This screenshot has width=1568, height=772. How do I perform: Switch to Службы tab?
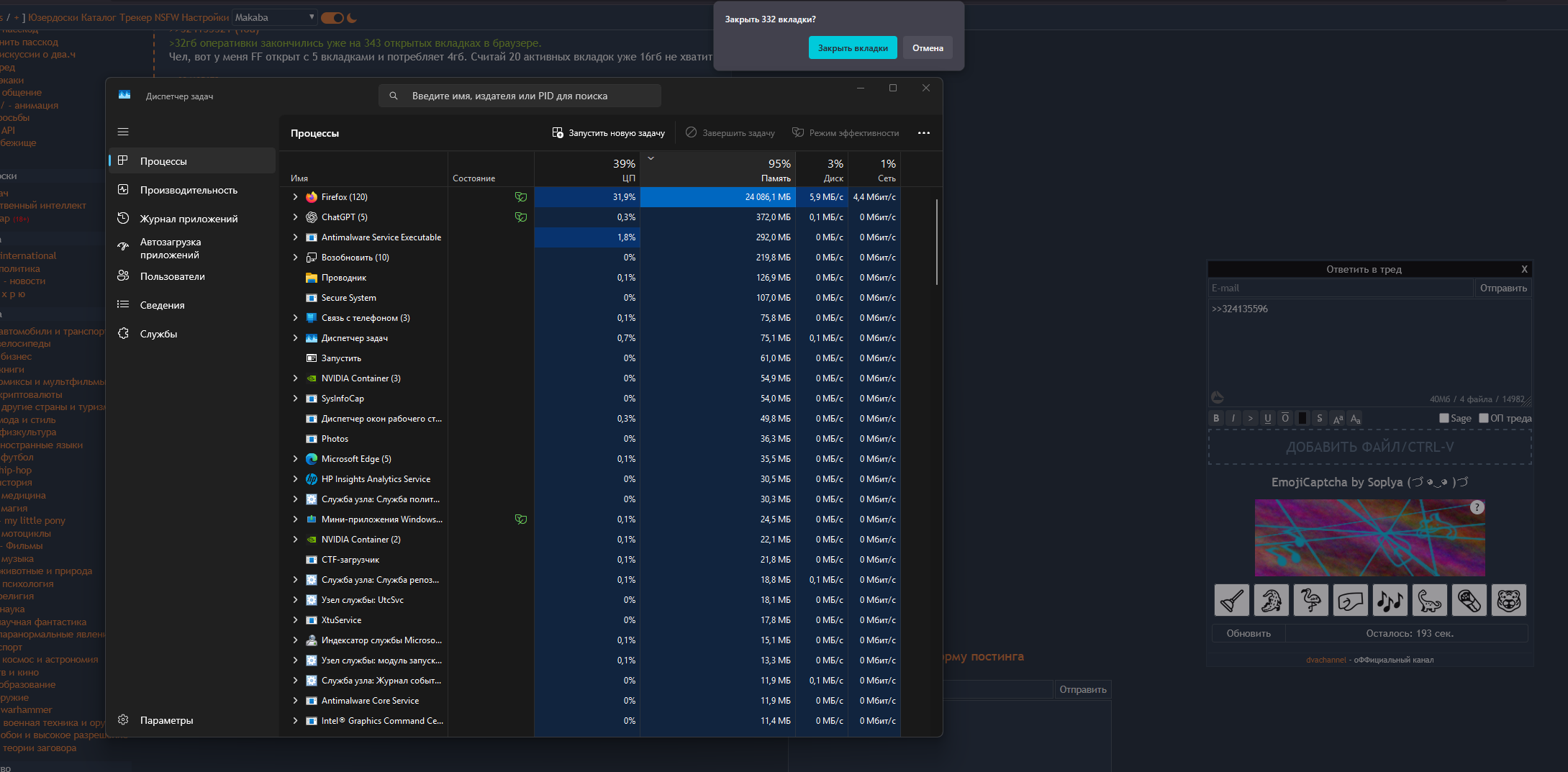192,334
